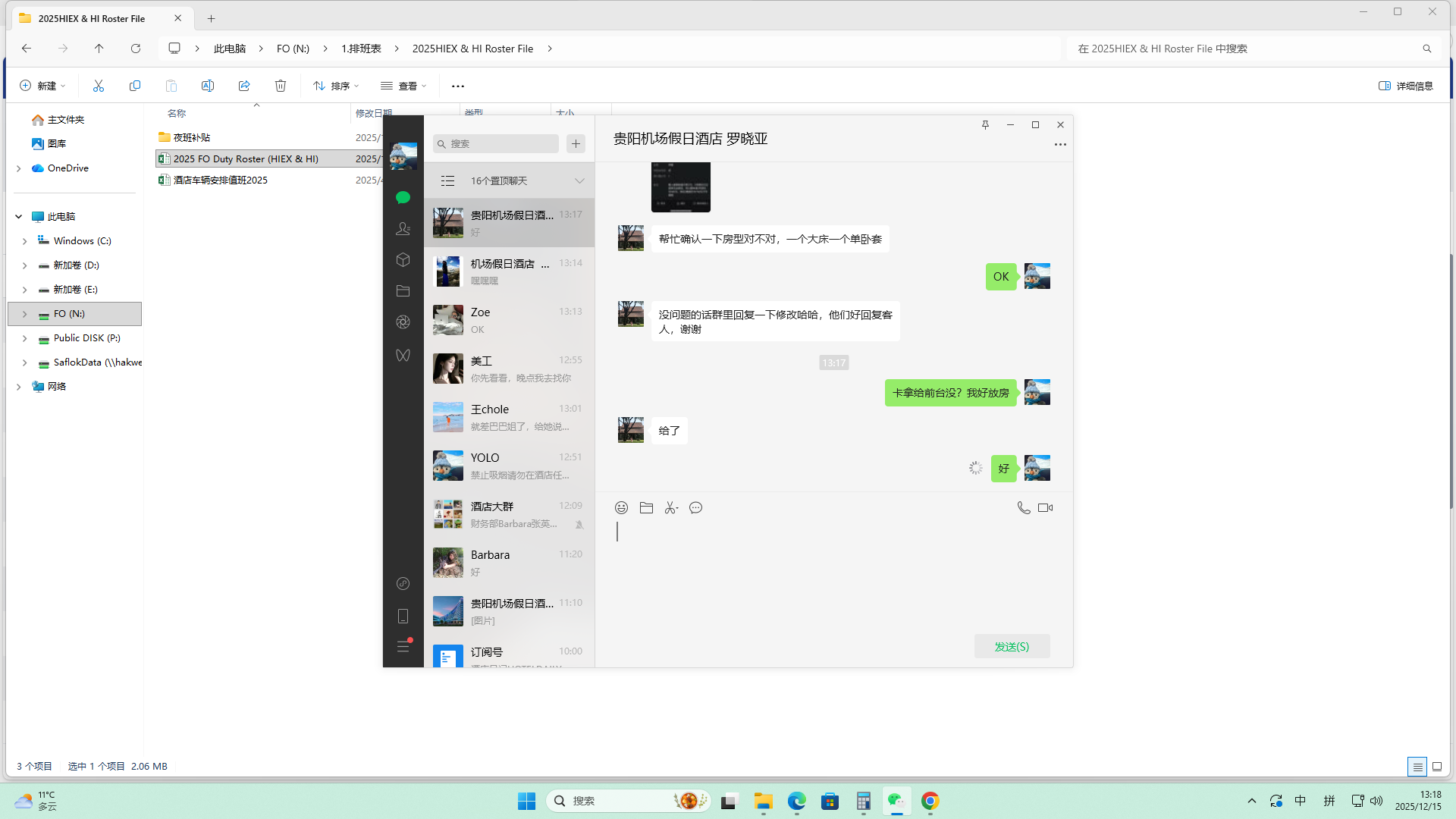Expand the 新加卷 (D:) drive tree
The width and height of the screenshot is (1456, 819).
[24, 265]
